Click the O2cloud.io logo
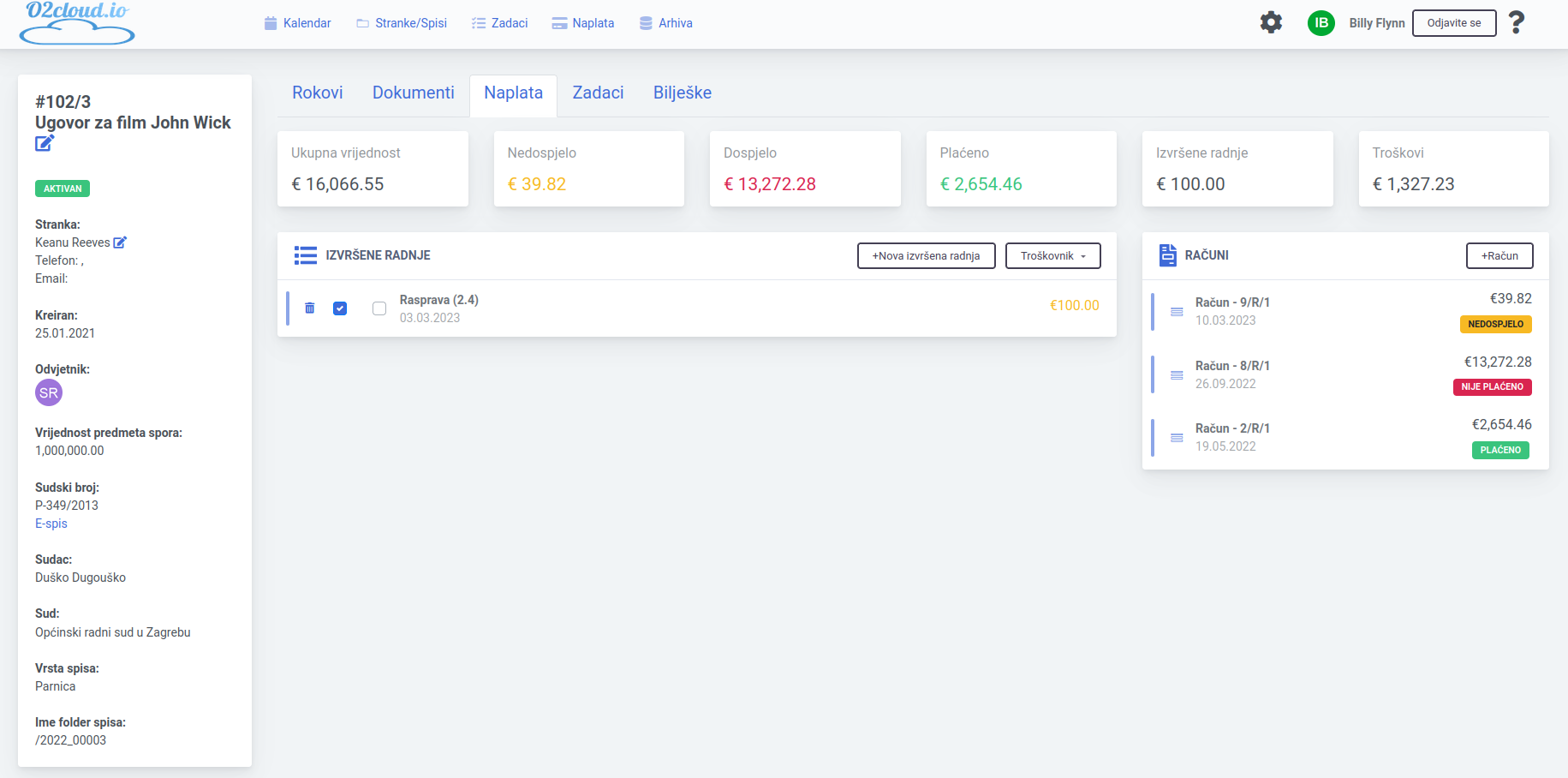This screenshot has width=1568, height=778. (x=77, y=22)
